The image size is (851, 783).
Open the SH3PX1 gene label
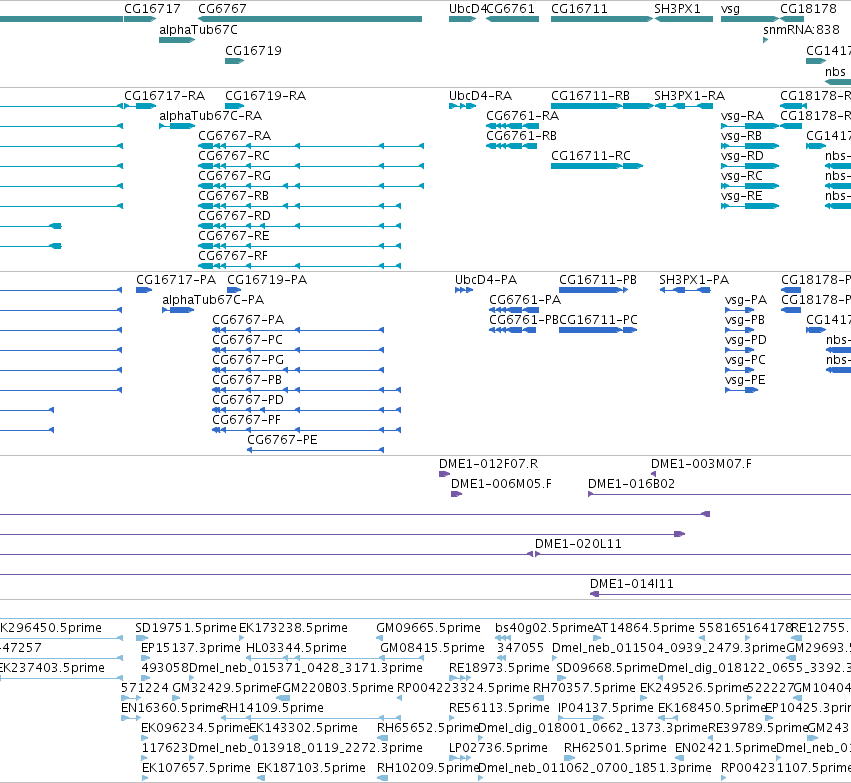point(677,9)
